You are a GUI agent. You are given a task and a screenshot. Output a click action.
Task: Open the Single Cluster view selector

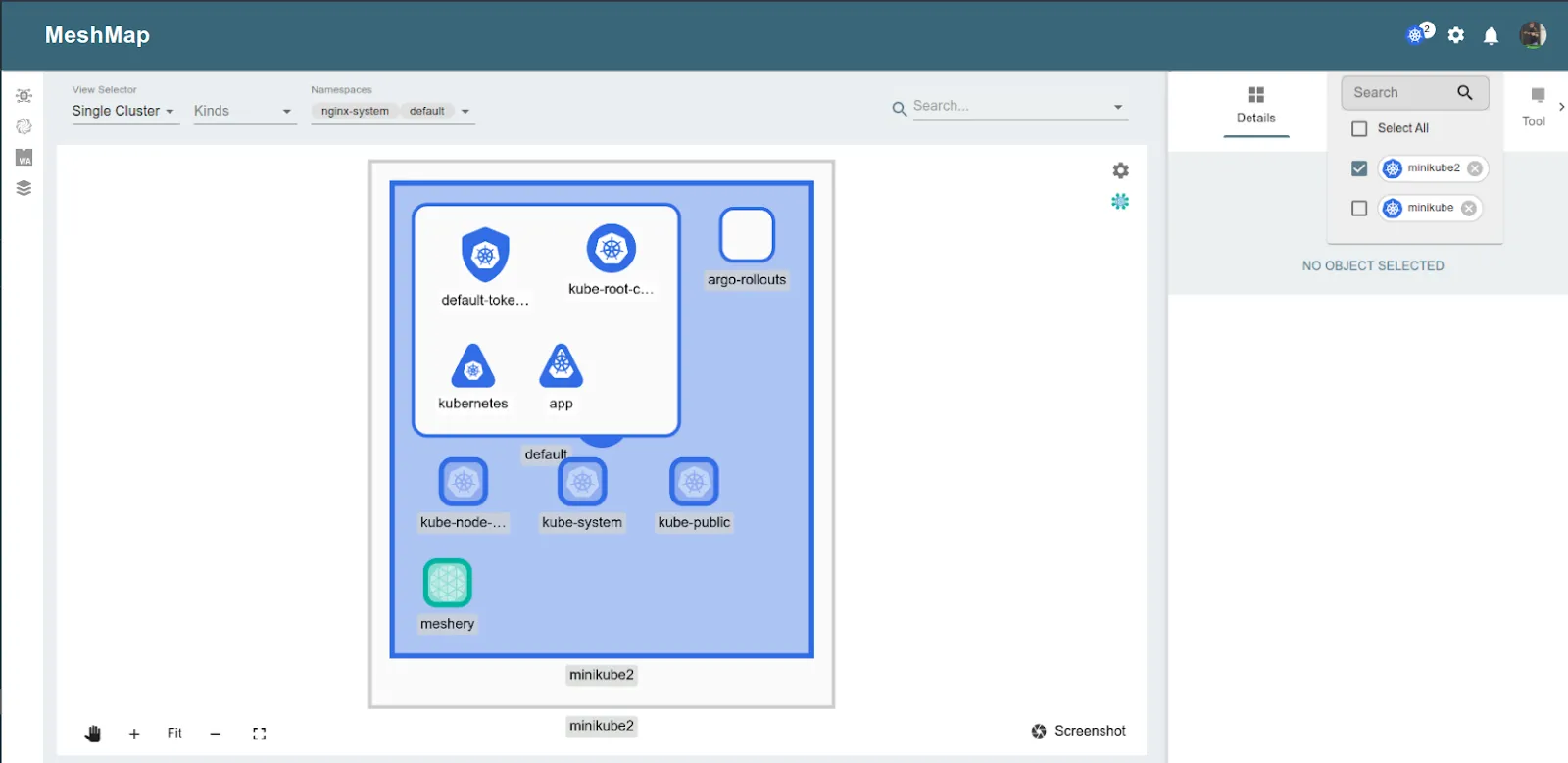pyautogui.click(x=123, y=111)
